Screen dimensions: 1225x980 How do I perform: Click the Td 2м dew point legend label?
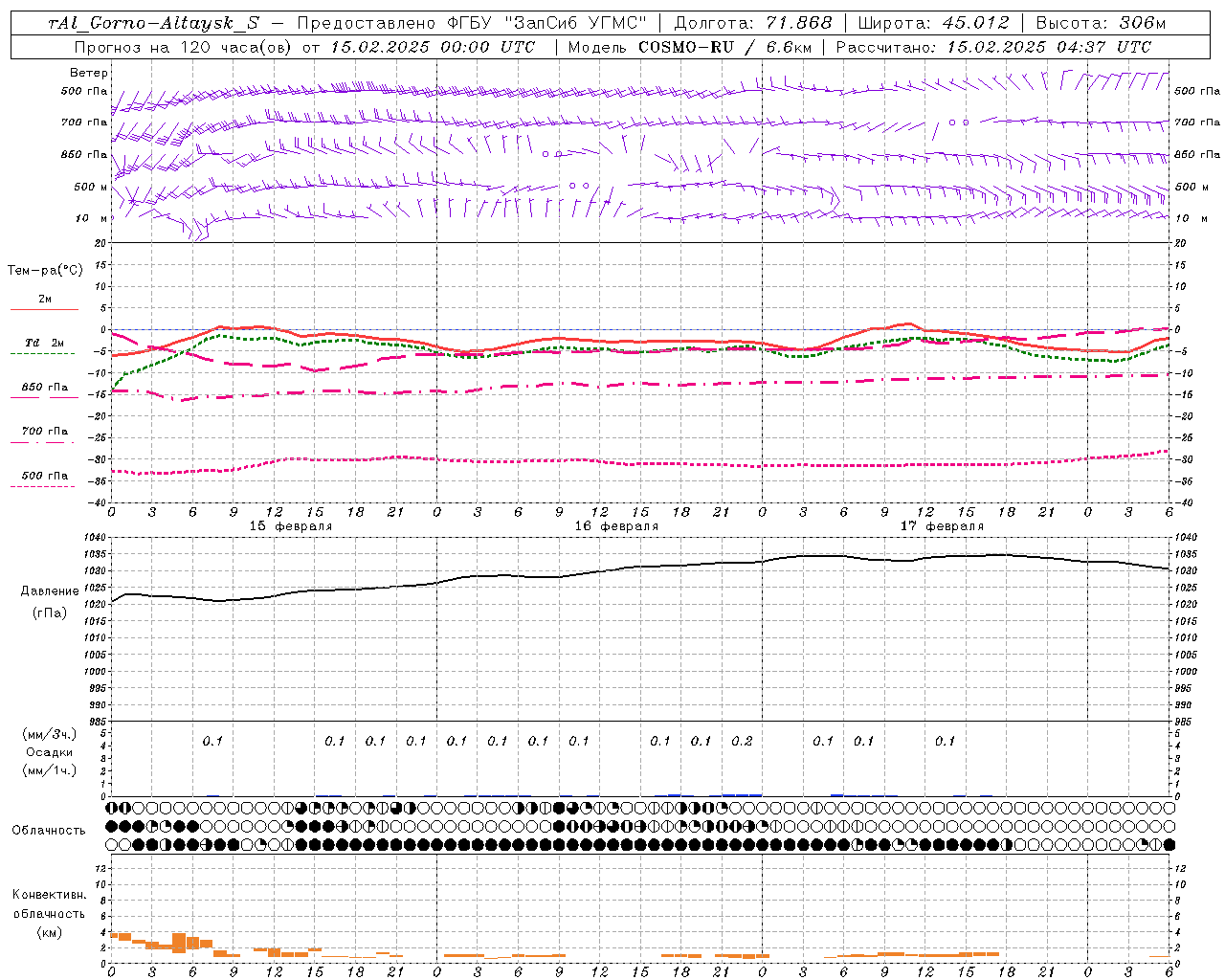pos(45,343)
